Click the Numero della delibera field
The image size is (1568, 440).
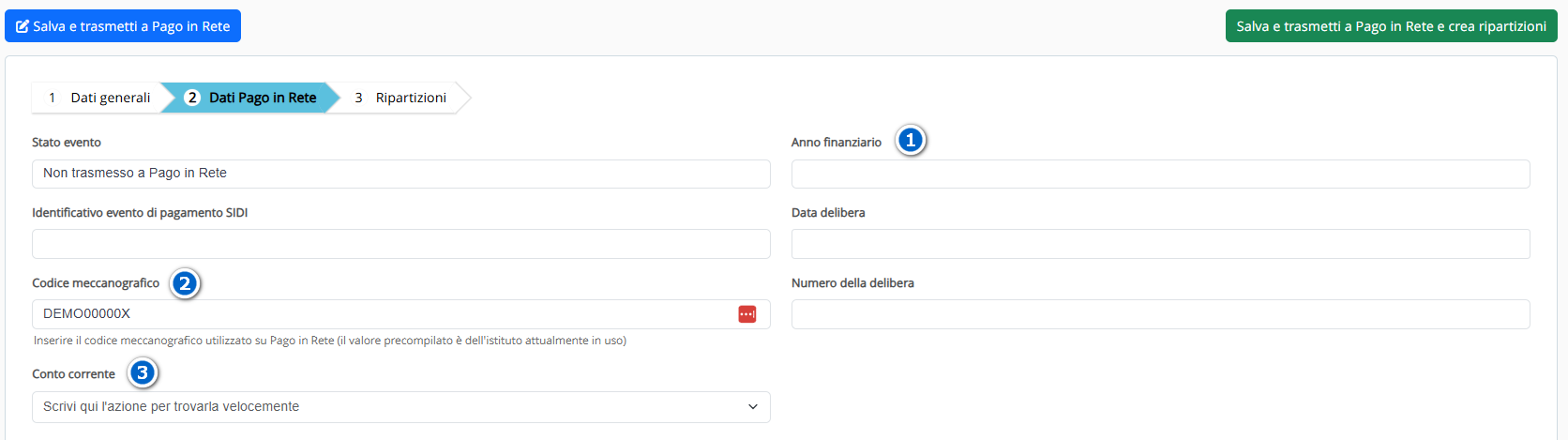(1160, 314)
